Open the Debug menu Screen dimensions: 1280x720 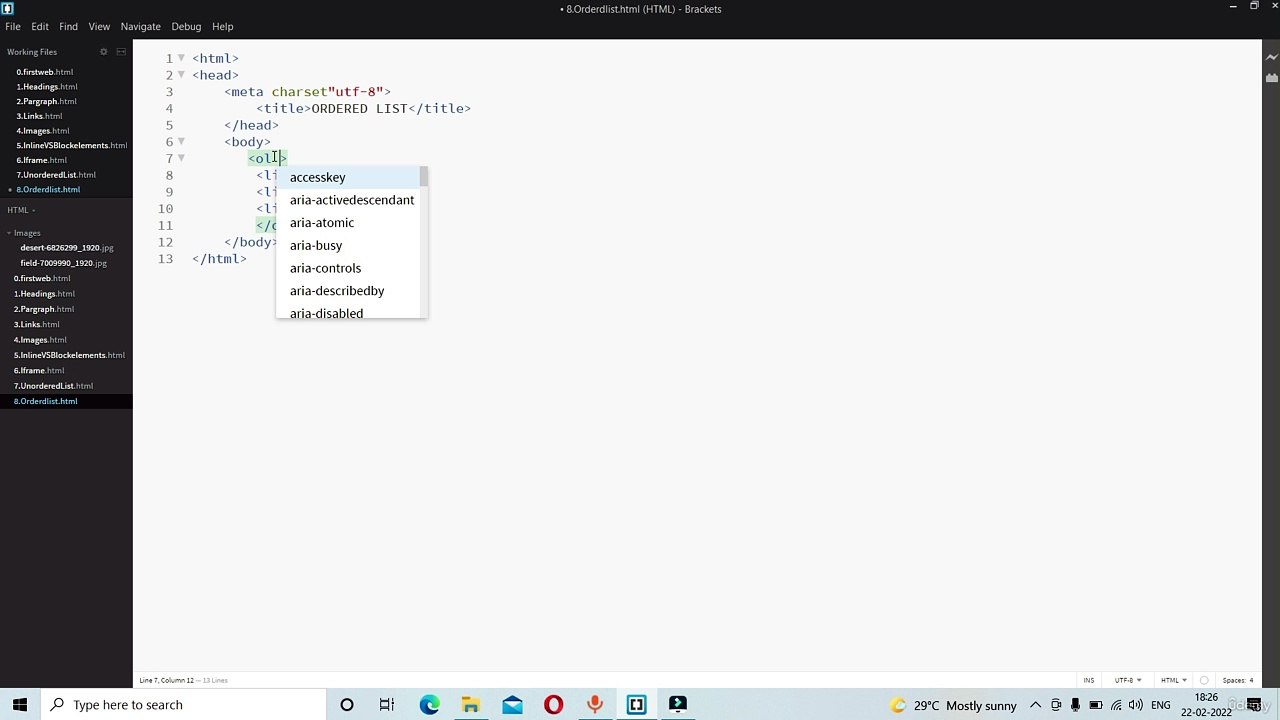coord(186,26)
